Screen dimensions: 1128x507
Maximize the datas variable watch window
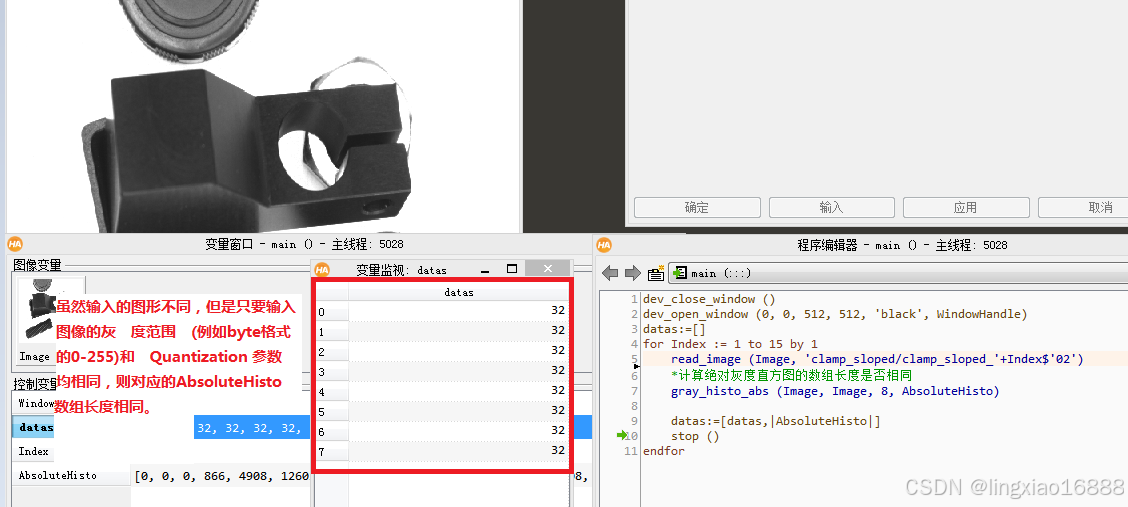(x=512, y=269)
